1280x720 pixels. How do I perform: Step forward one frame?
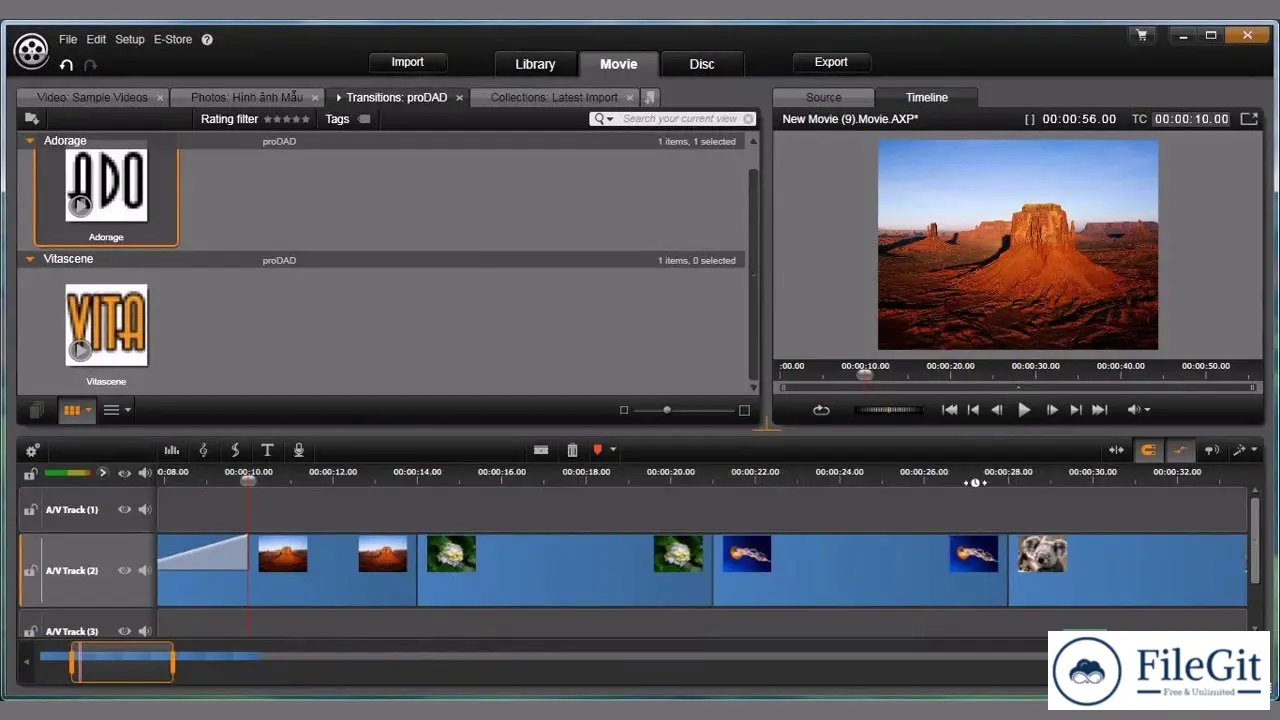tap(1051, 410)
